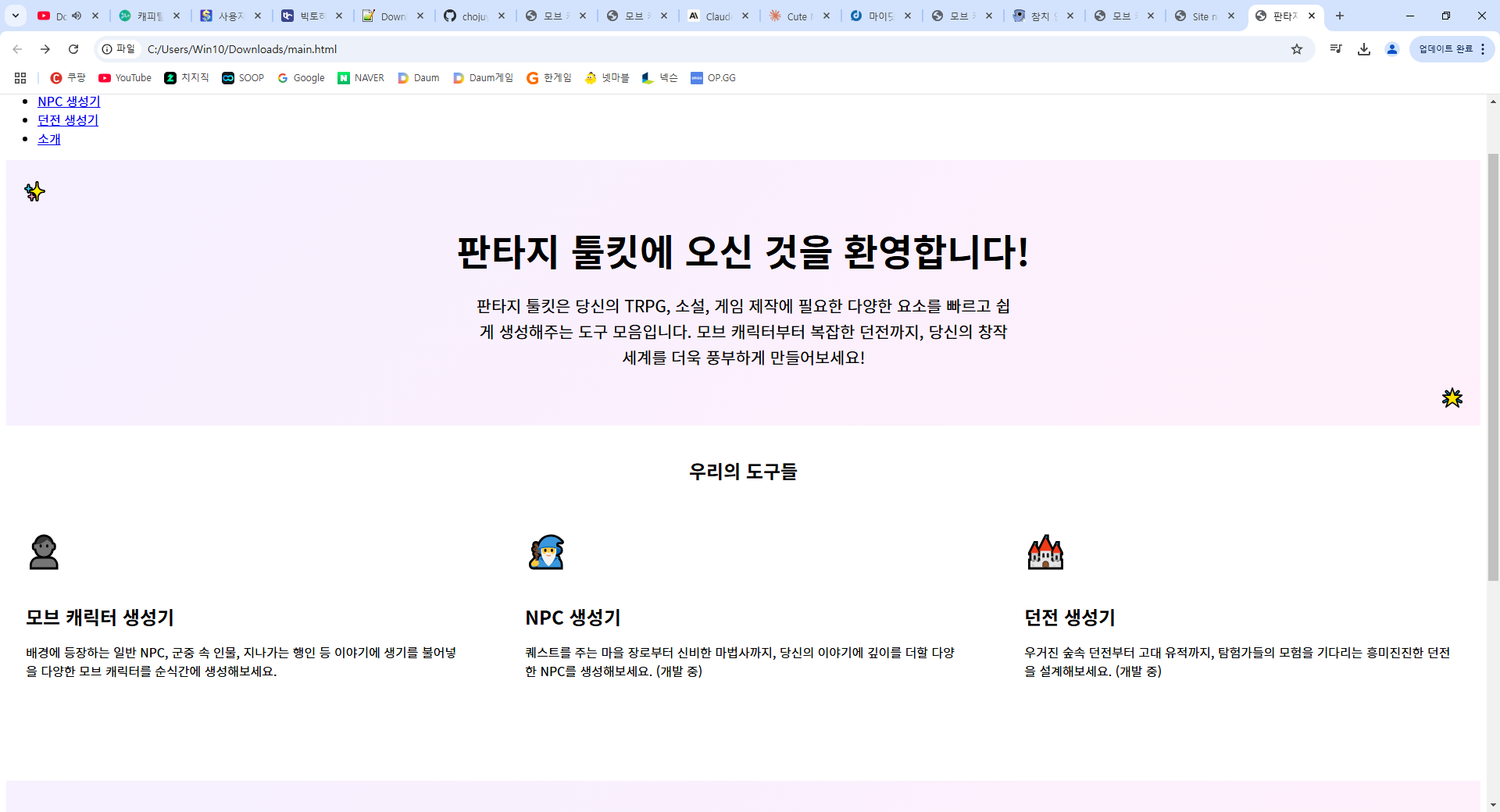The image size is (1500, 812).
Task: Reload the page with refresh icon
Action: (x=73, y=49)
